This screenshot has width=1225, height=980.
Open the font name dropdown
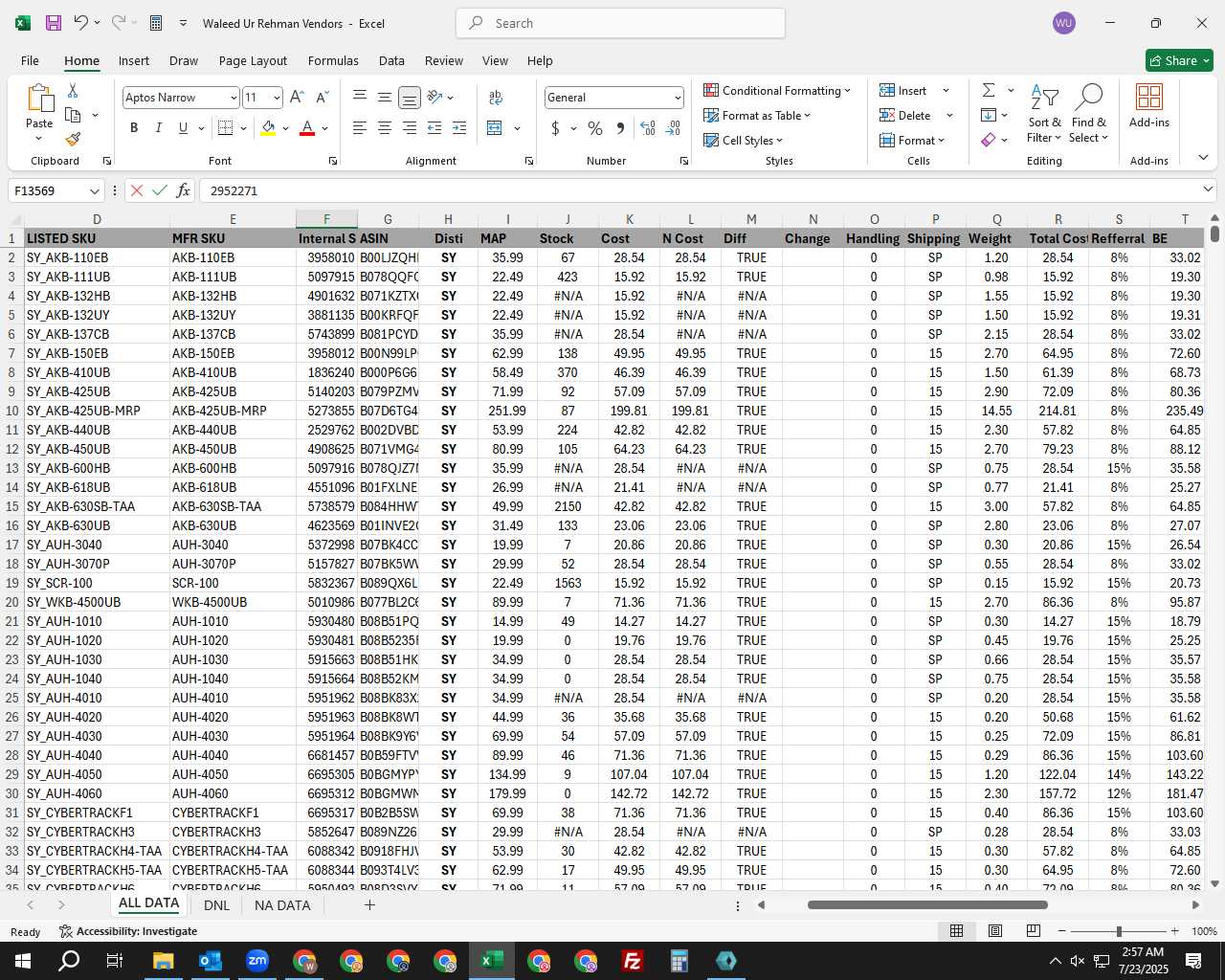click(x=233, y=98)
